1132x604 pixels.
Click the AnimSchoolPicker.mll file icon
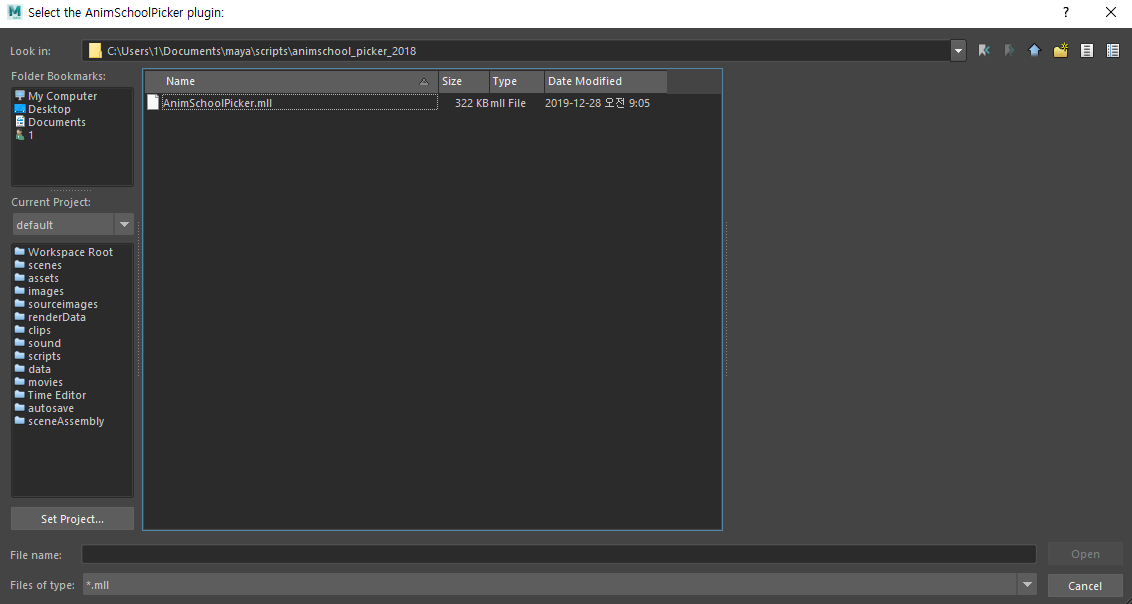point(152,102)
